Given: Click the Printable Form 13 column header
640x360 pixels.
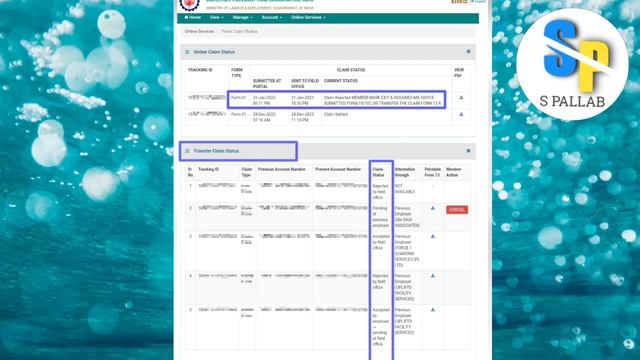Looking at the screenshot, I should click(433, 172).
